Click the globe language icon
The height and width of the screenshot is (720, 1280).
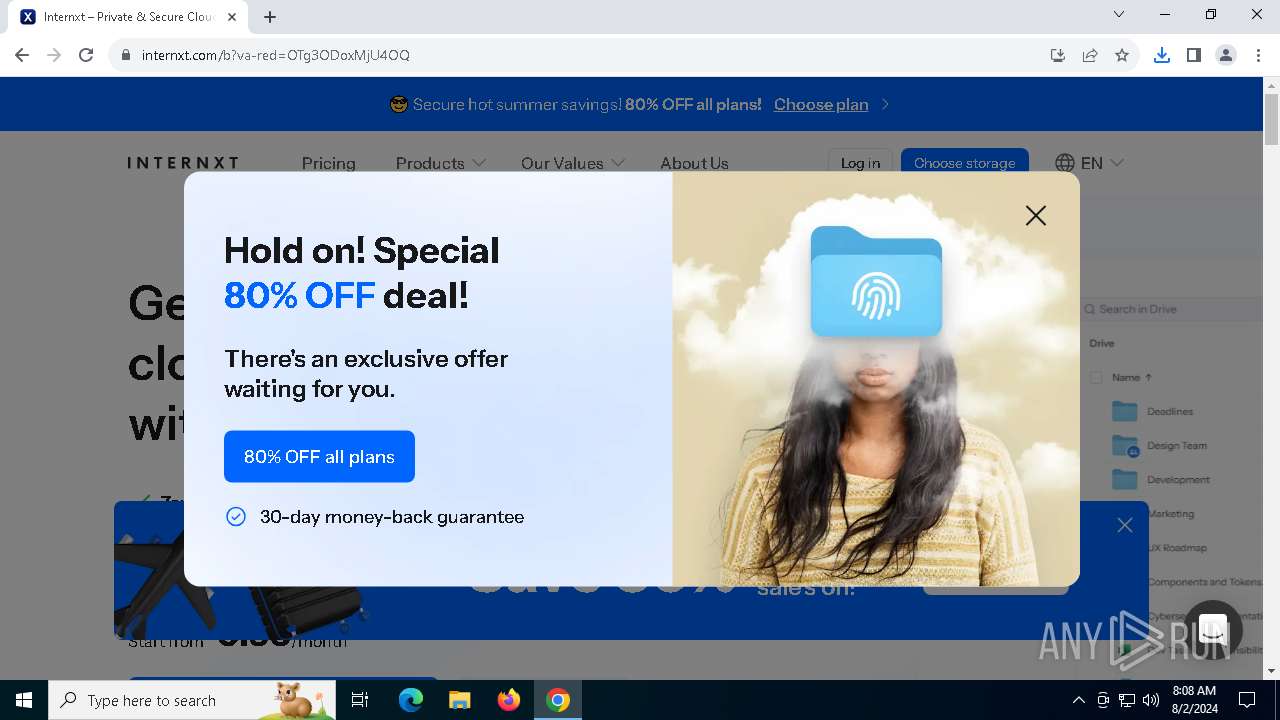(1065, 163)
